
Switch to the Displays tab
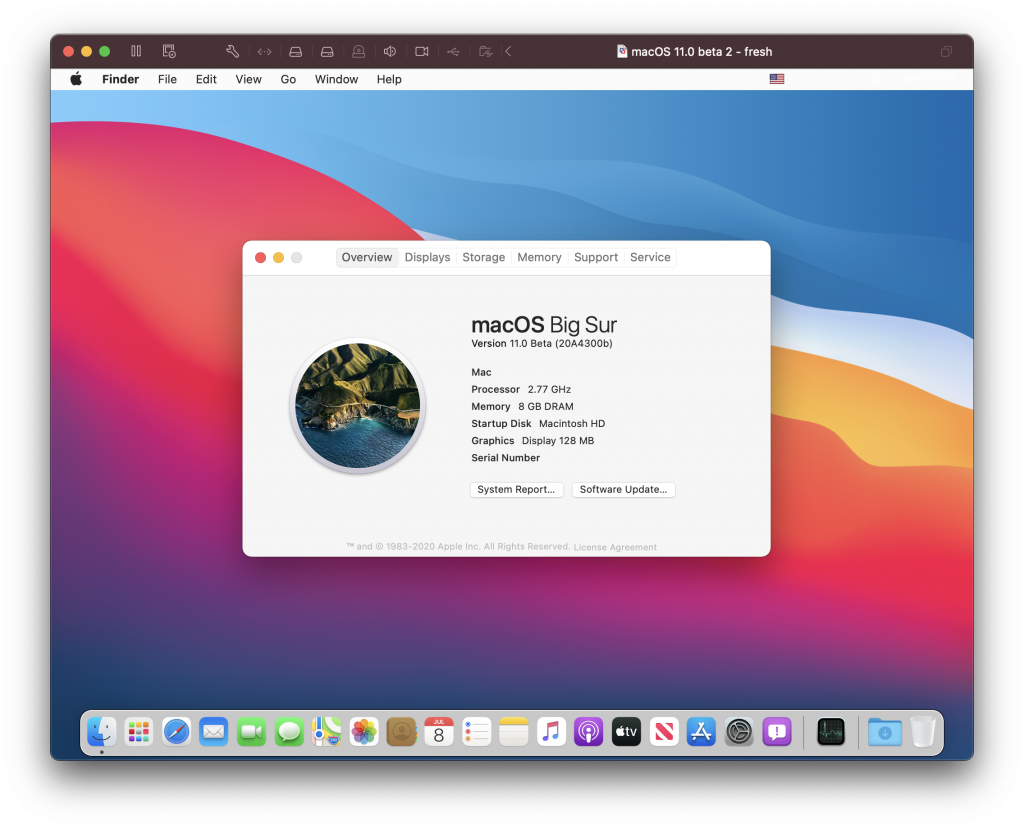click(x=427, y=257)
